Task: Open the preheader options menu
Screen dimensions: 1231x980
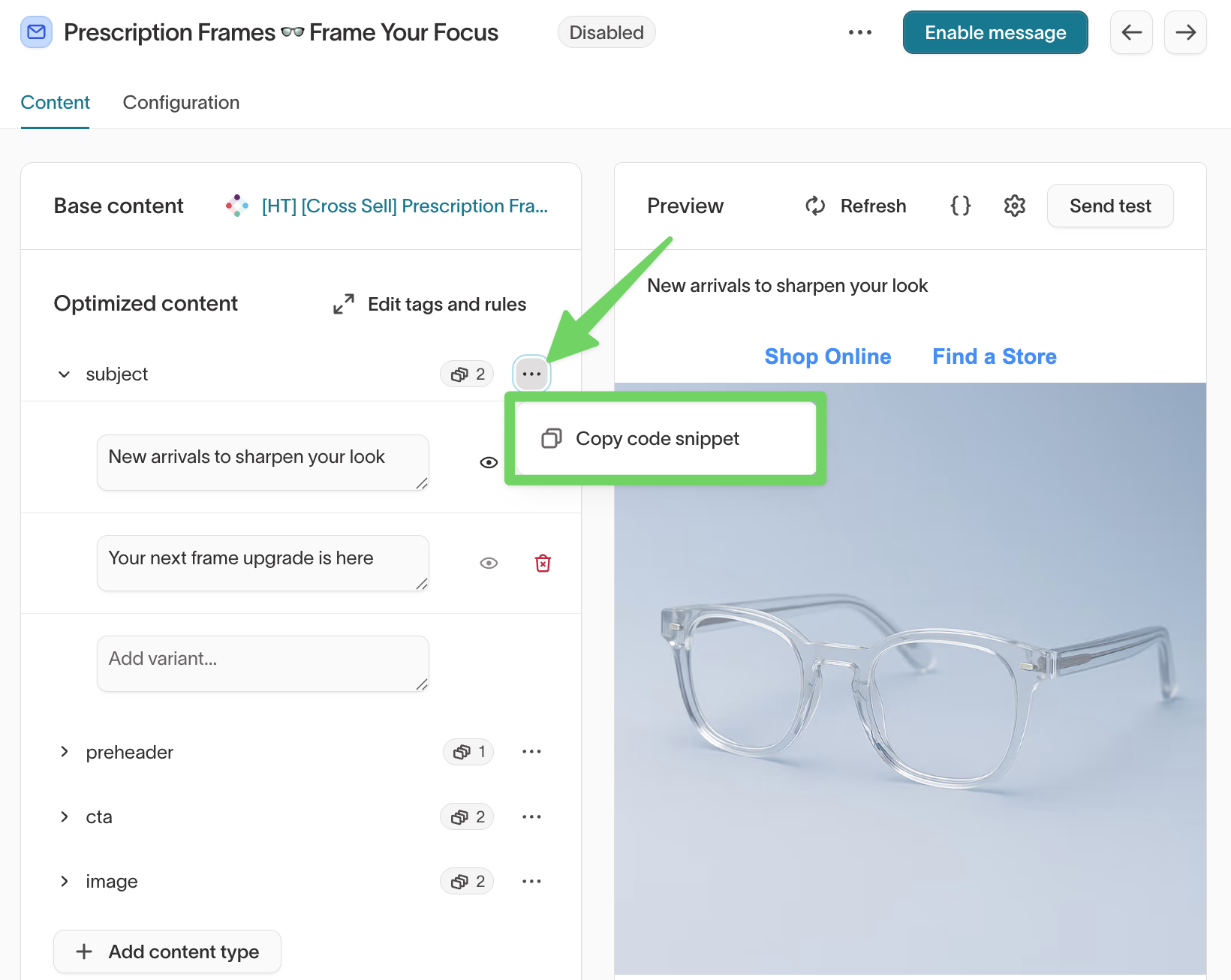Action: 531,752
